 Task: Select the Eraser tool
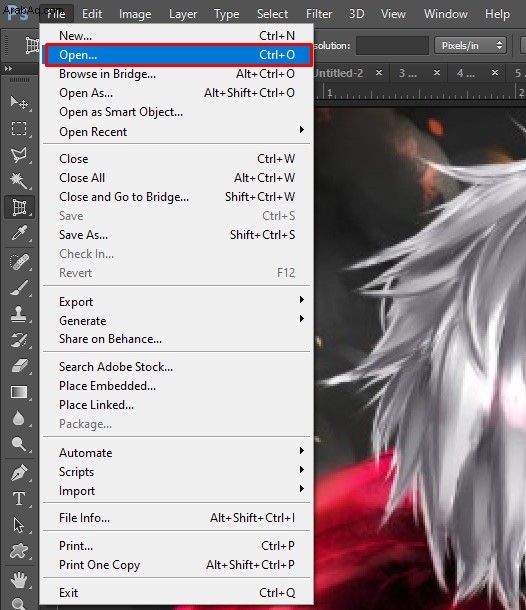[x=19, y=366]
